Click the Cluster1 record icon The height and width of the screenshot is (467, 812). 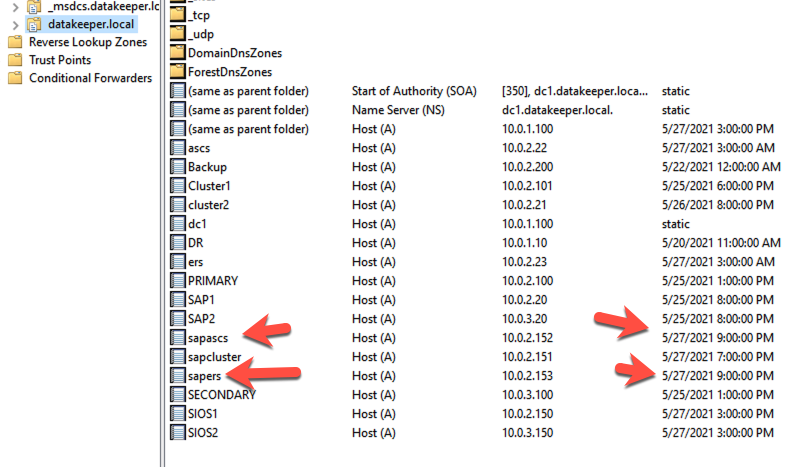click(x=178, y=185)
